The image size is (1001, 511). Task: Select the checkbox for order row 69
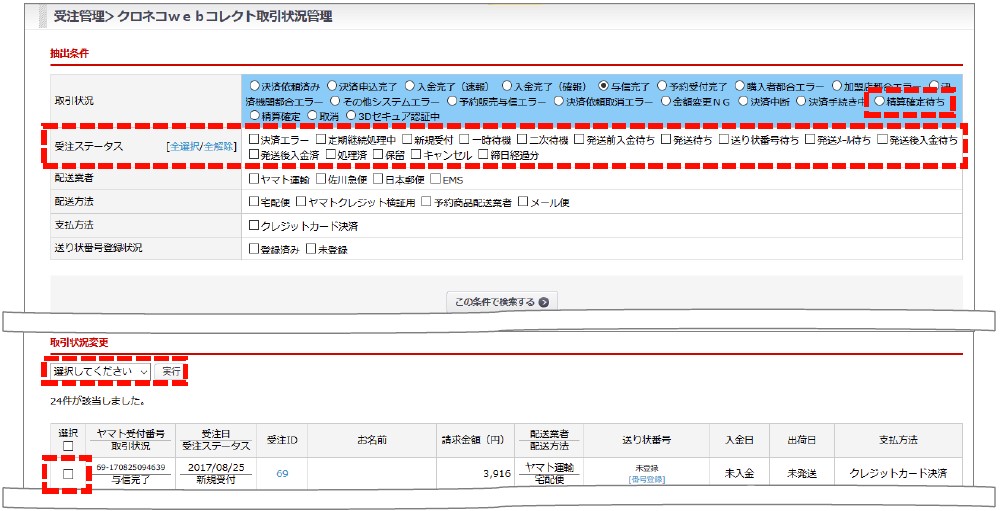pos(68,474)
